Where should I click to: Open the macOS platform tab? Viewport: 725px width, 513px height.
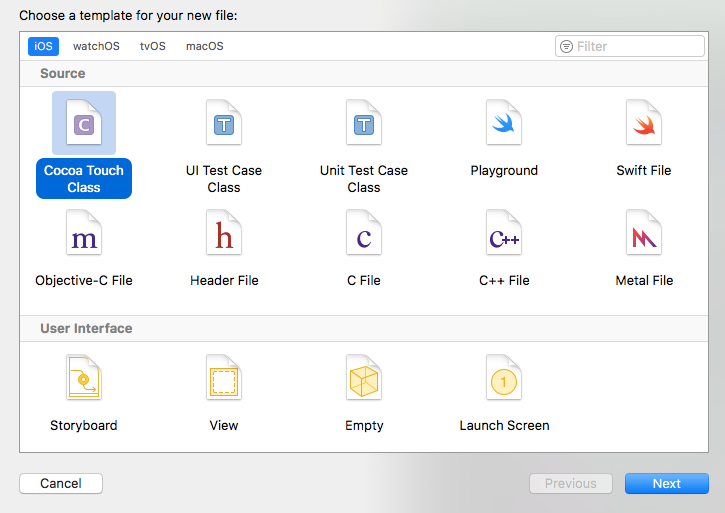(x=204, y=46)
